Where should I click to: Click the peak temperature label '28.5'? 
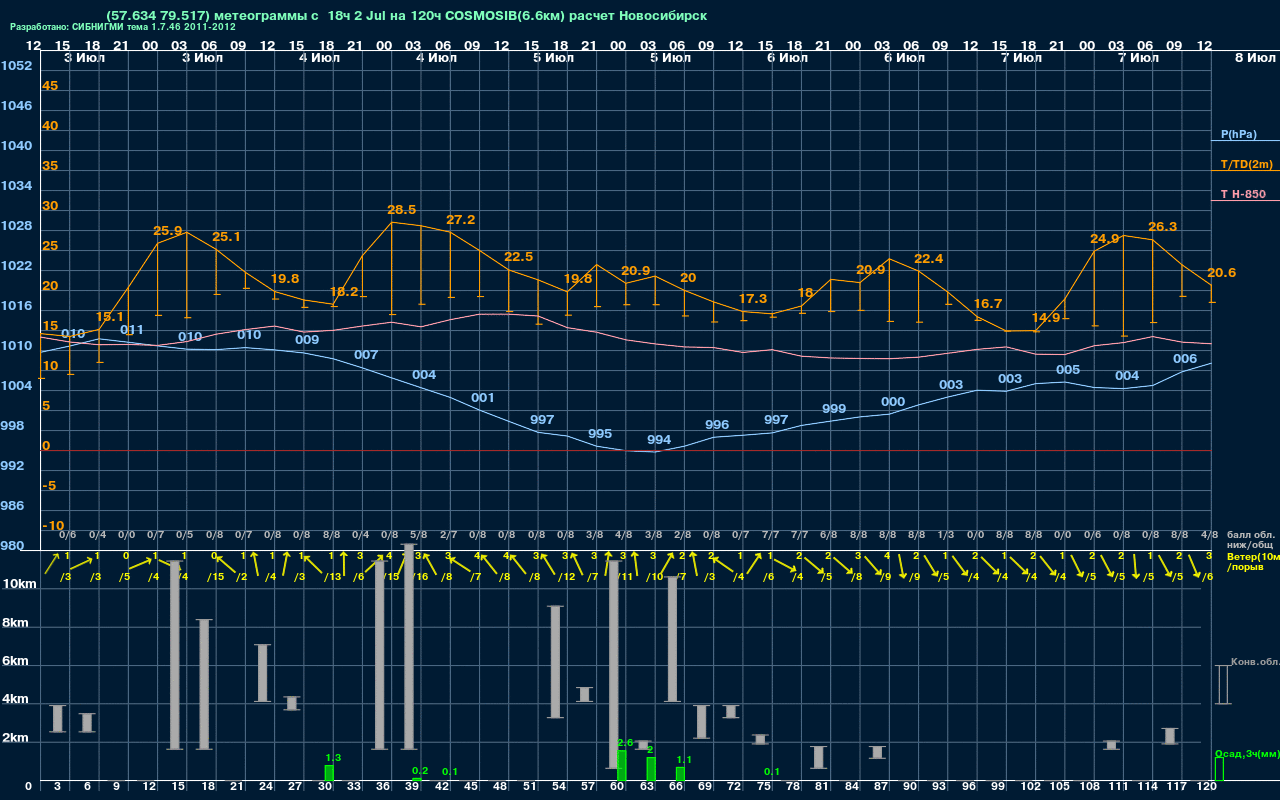click(x=401, y=210)
